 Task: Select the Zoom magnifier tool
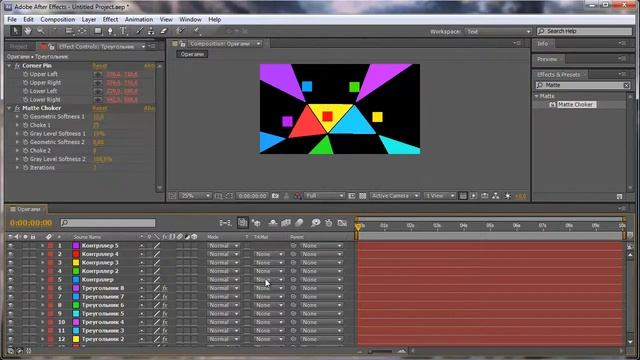click(40, 31)
